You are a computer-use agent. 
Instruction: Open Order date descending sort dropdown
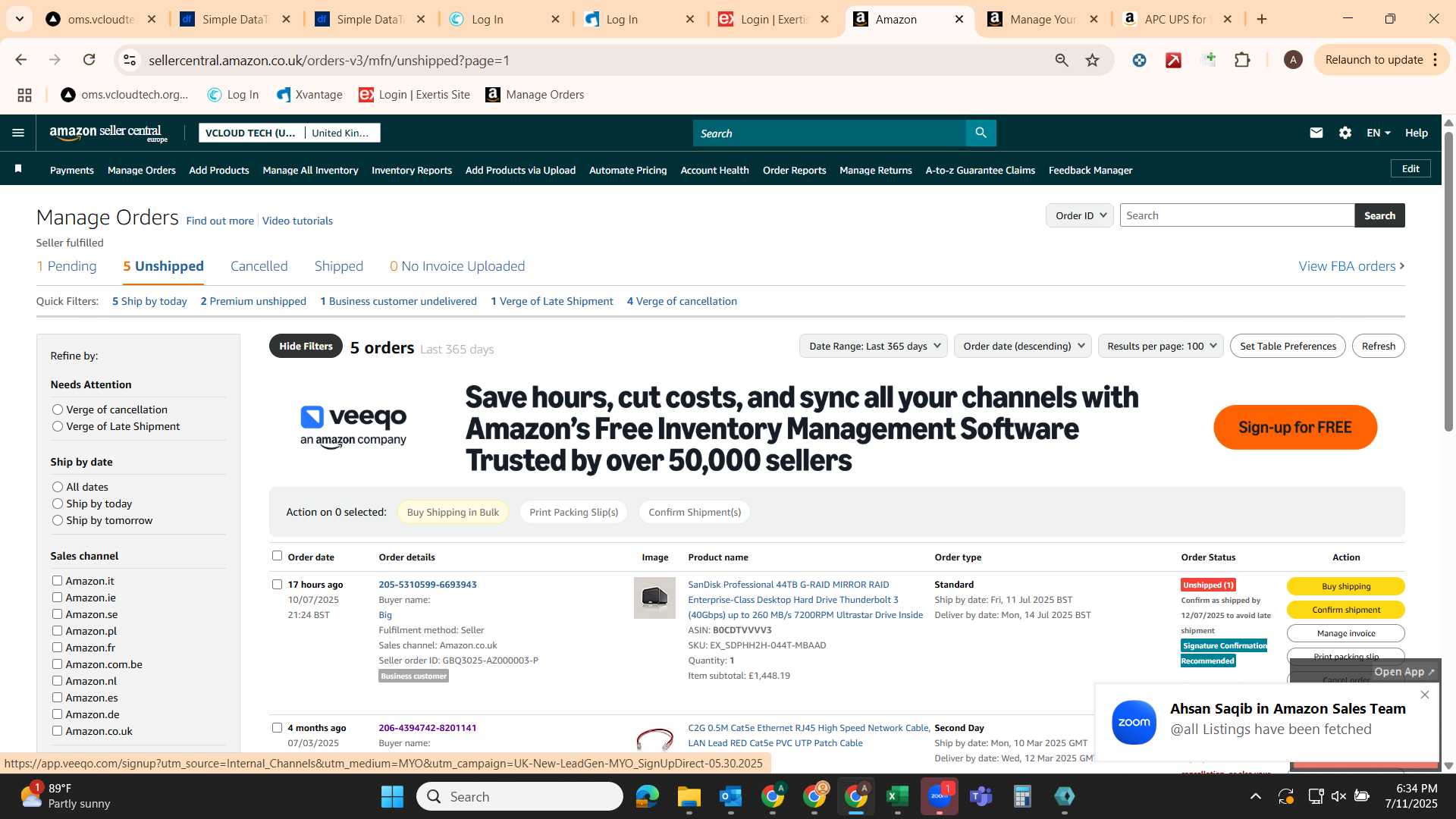[x=1023, y=346]
